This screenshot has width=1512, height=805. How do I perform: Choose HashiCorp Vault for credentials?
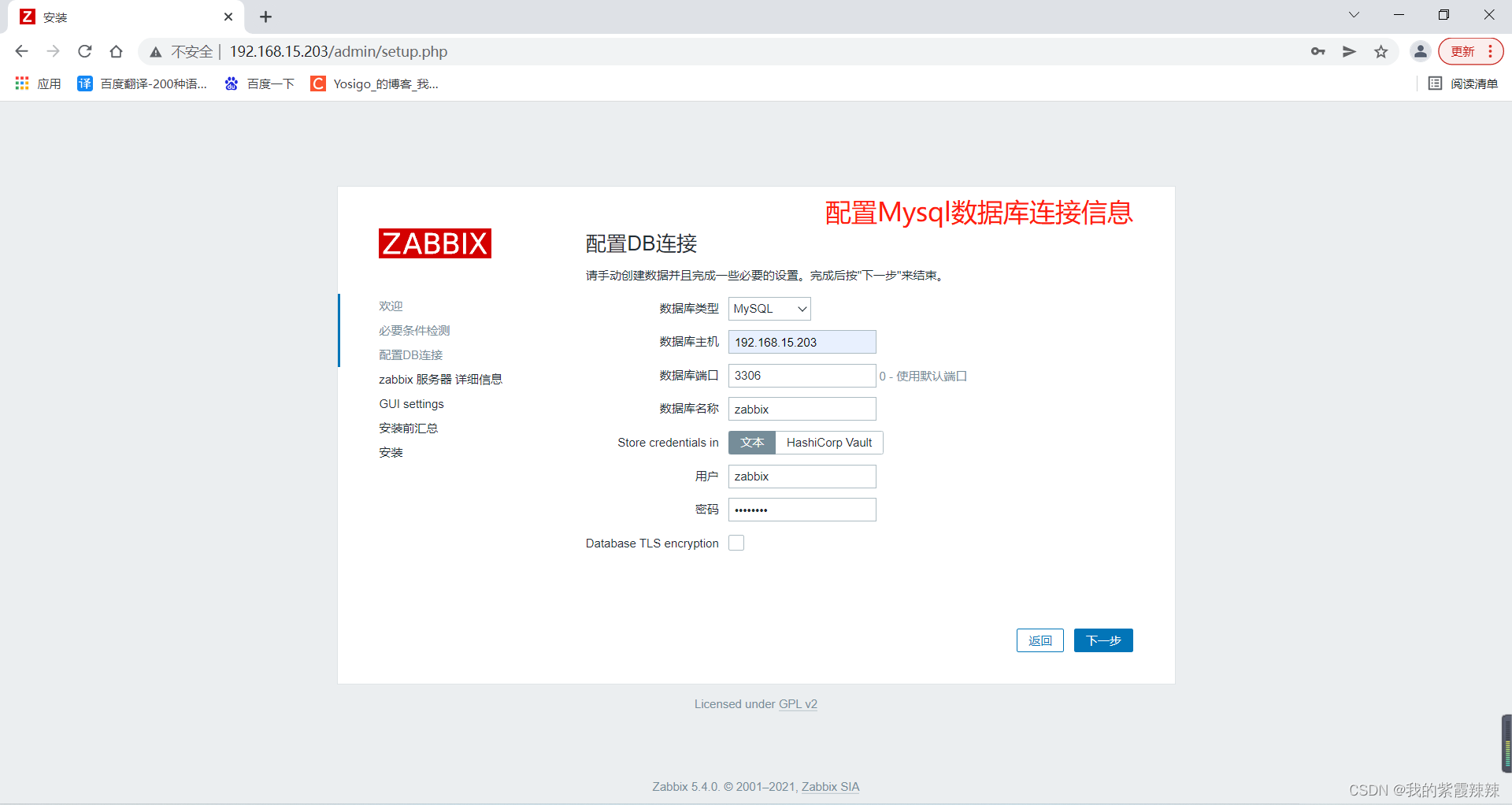tap(829, 443)
